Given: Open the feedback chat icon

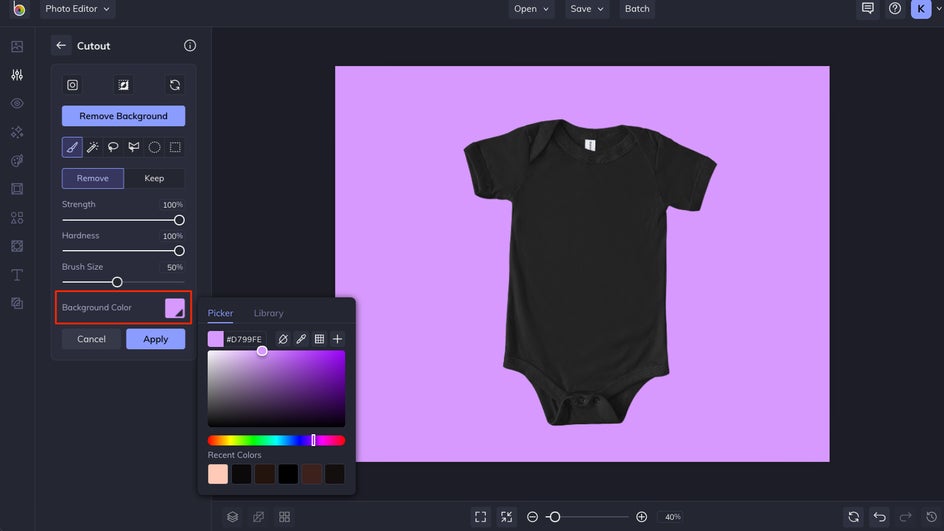Looking at the screenshot, I should [x=868, y=8].
